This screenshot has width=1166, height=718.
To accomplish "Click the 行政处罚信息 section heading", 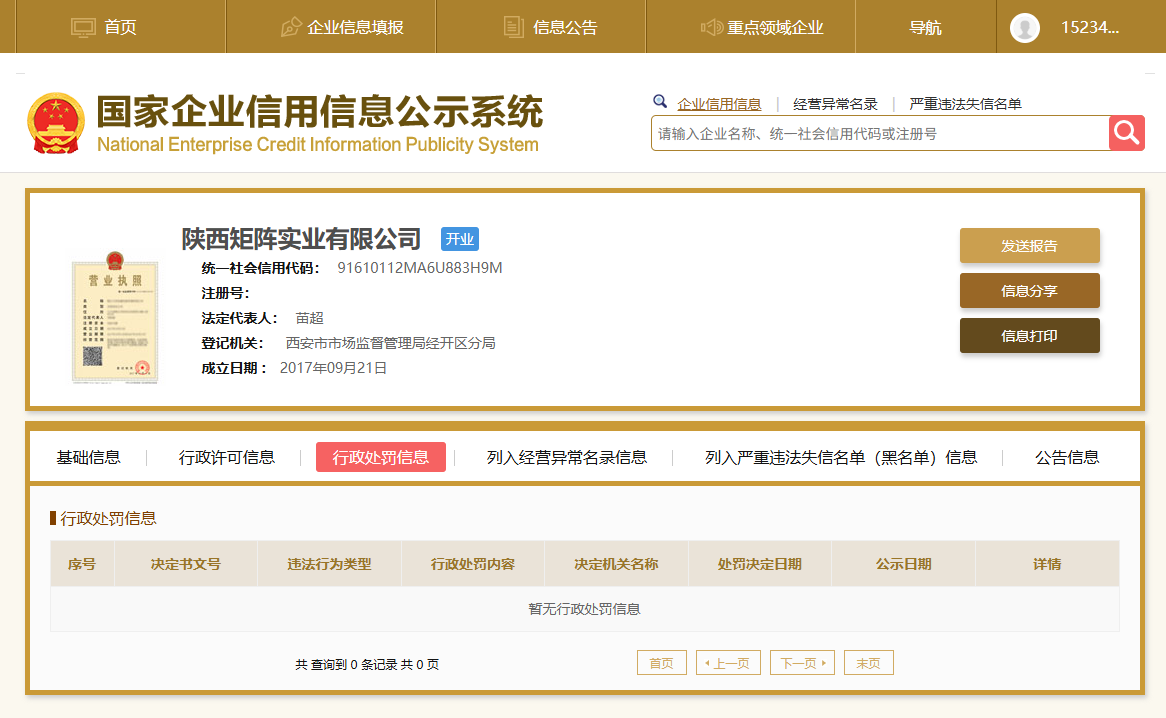I will point(108,518).
